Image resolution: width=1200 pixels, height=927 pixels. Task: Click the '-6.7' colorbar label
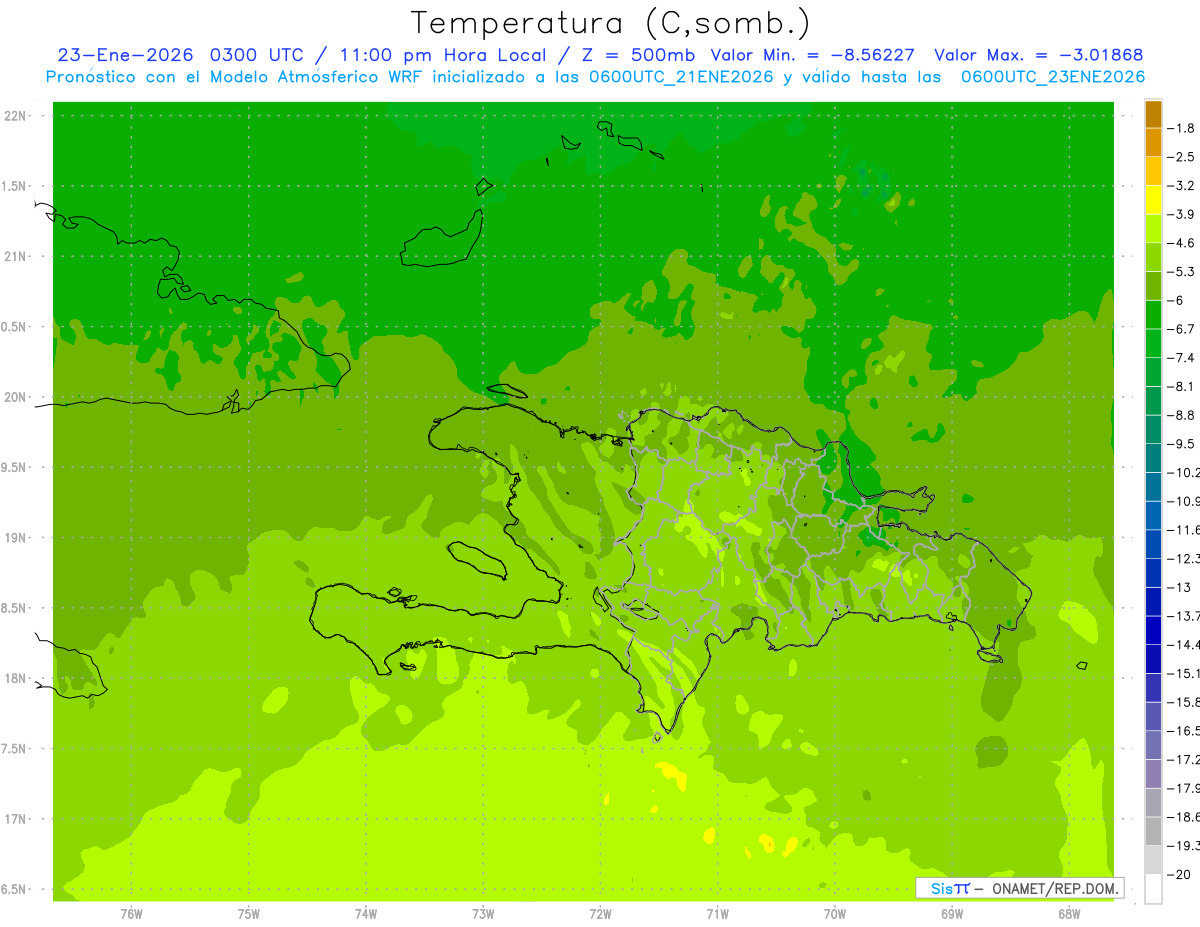tap(1180, 329)
